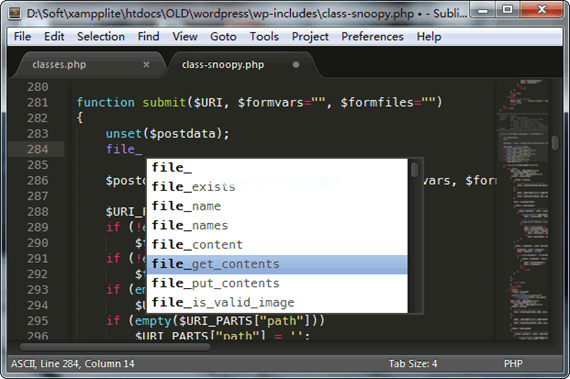Viewport: 570px width, 379px height.
Task: Click the horizontal scrollbar thumb
Action: click(115, 347)
